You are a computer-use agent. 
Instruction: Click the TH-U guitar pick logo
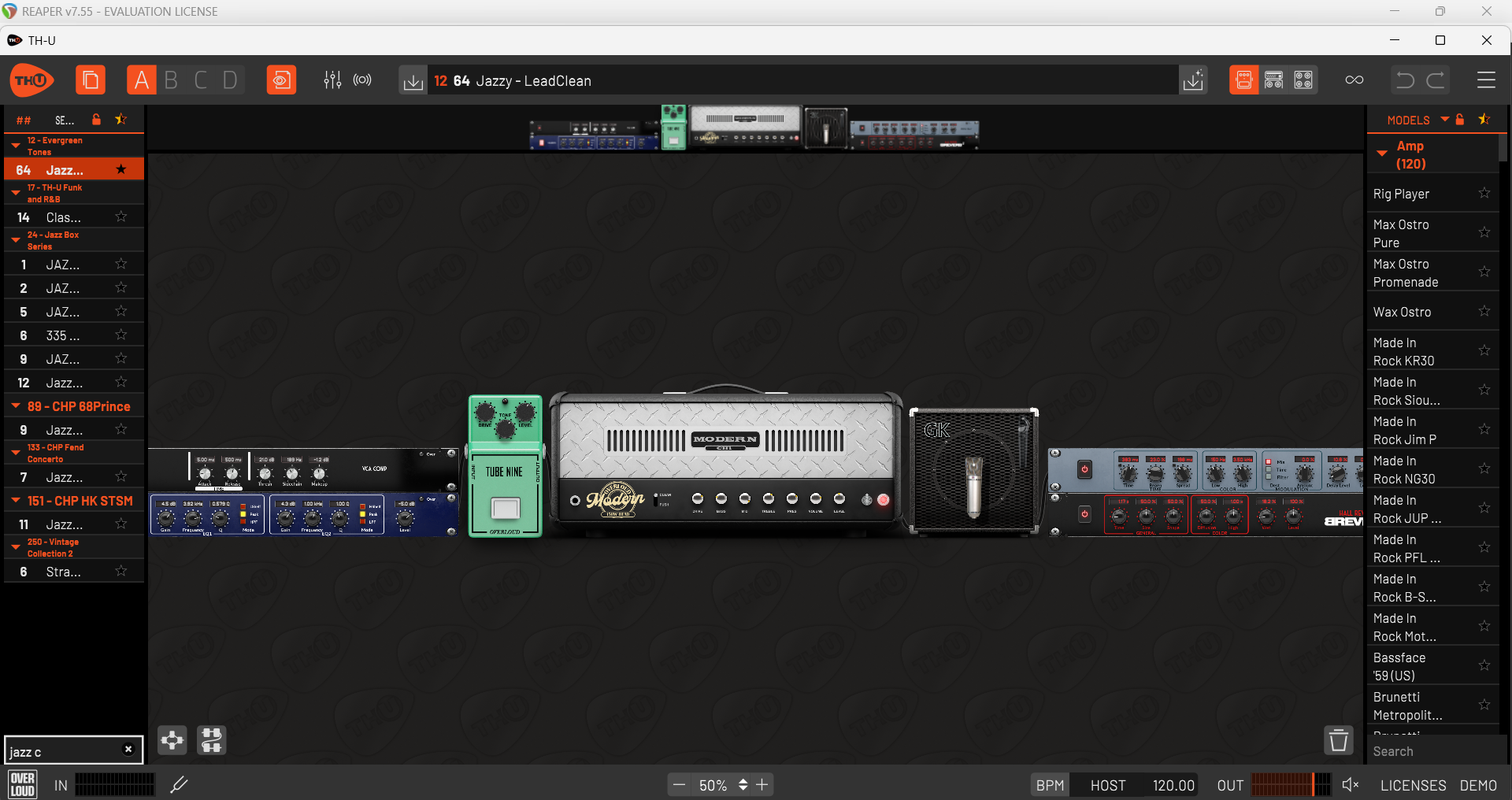(x=31, y=80)
